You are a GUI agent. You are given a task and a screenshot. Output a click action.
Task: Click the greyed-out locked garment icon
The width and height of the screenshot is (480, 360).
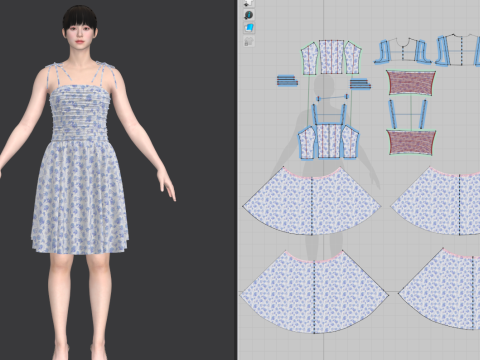pyautogui.click(x=249, y=41)
